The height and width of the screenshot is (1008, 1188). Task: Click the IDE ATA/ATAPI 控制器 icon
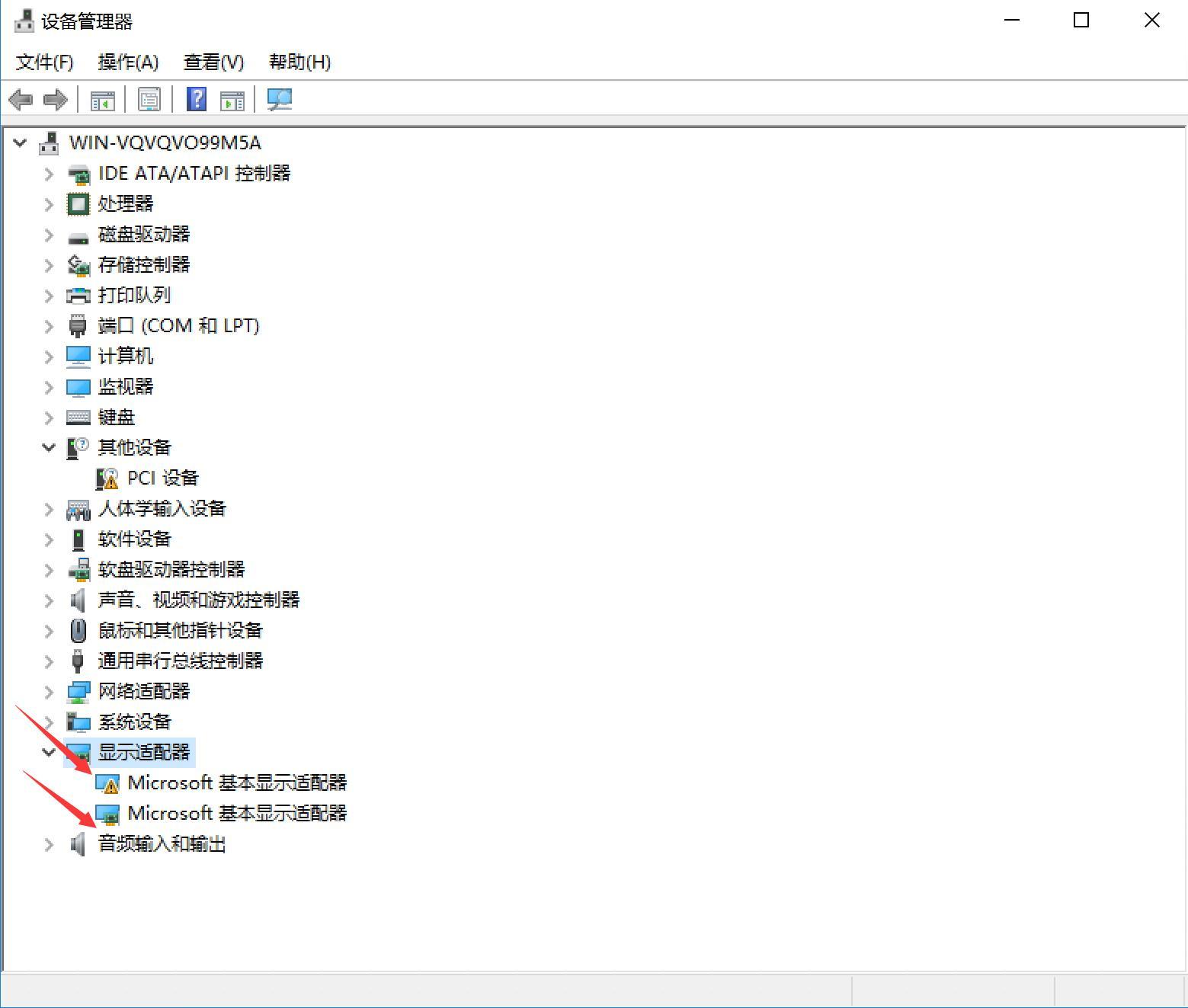click(78, 174)
